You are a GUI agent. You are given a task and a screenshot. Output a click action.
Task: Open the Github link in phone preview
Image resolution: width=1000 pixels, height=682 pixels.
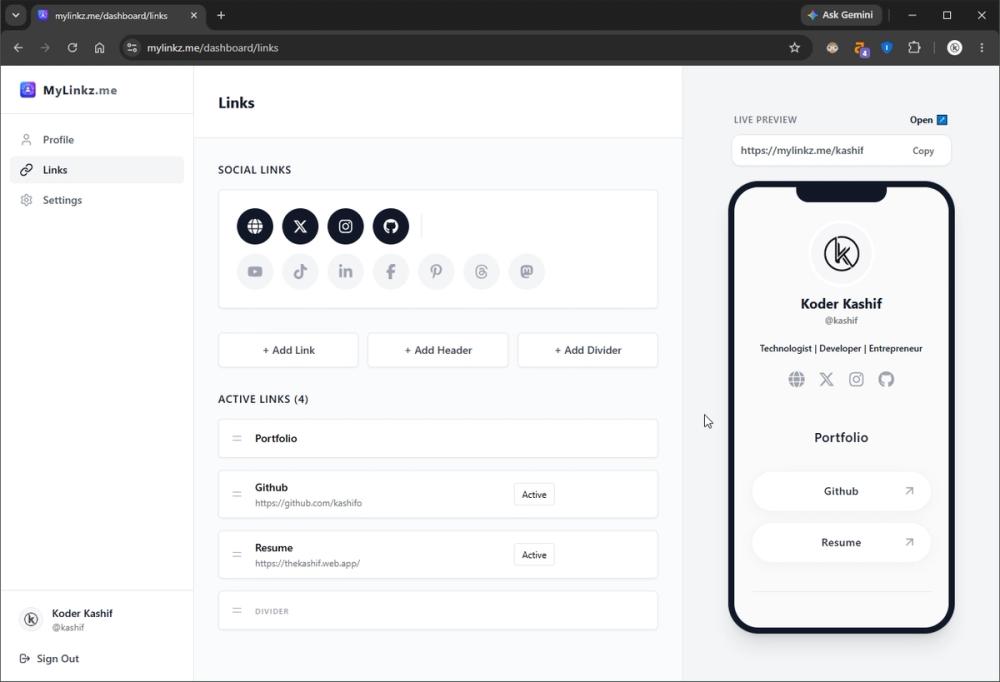click(x=841, y=491)
